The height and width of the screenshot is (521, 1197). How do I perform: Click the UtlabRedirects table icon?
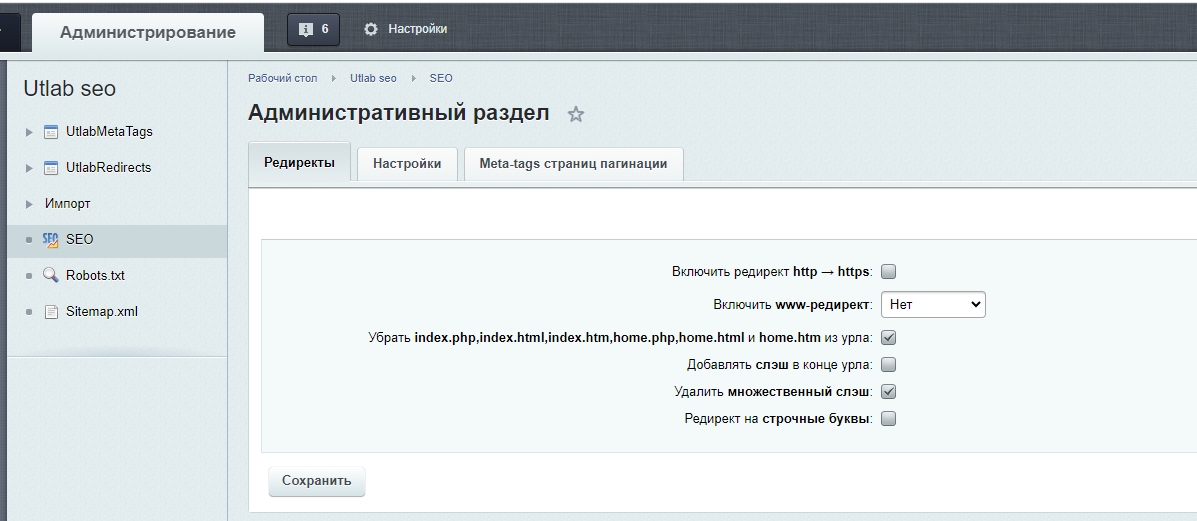(51, 168)
